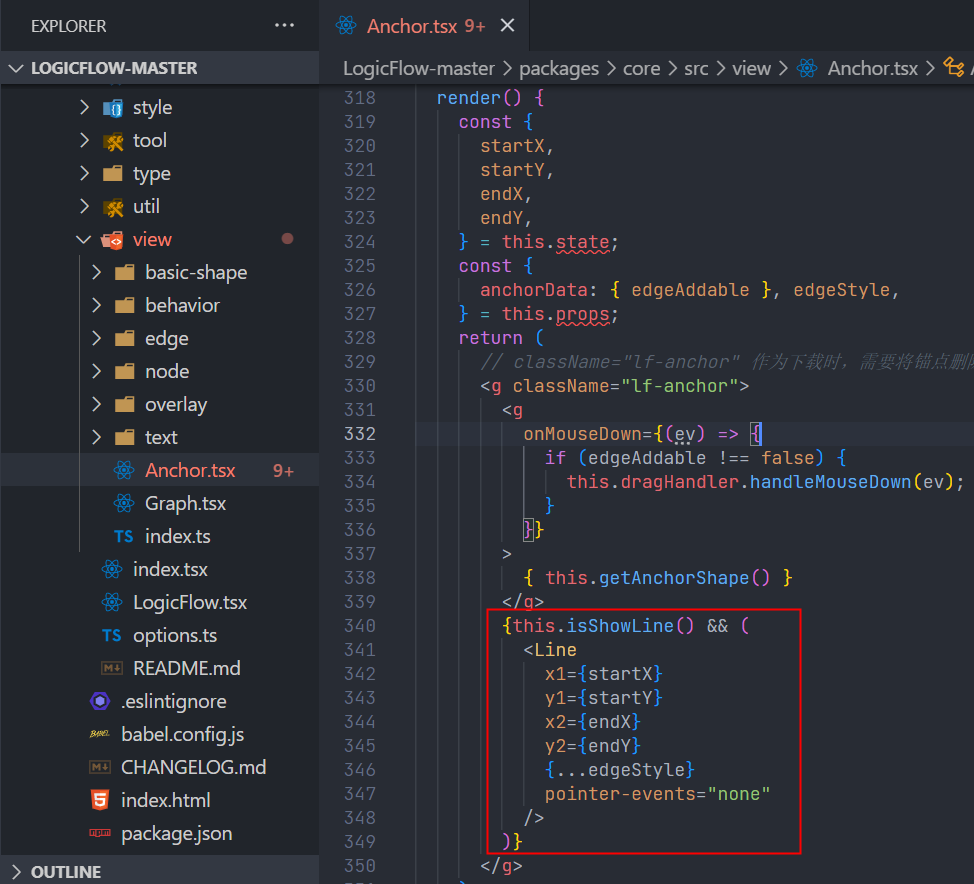Click the tool folder wrench icon

(112, 141)
